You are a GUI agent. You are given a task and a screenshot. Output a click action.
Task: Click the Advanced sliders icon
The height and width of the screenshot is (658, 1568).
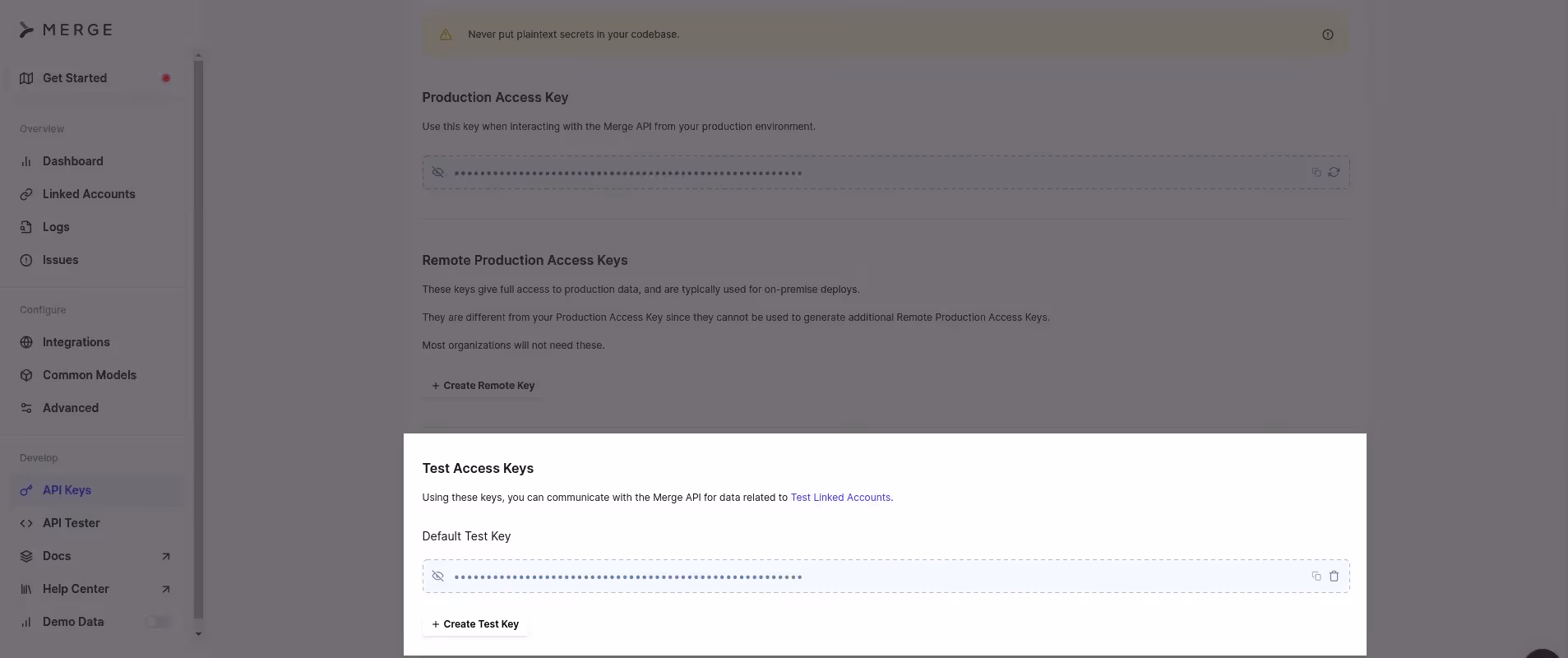coord(26,408)
